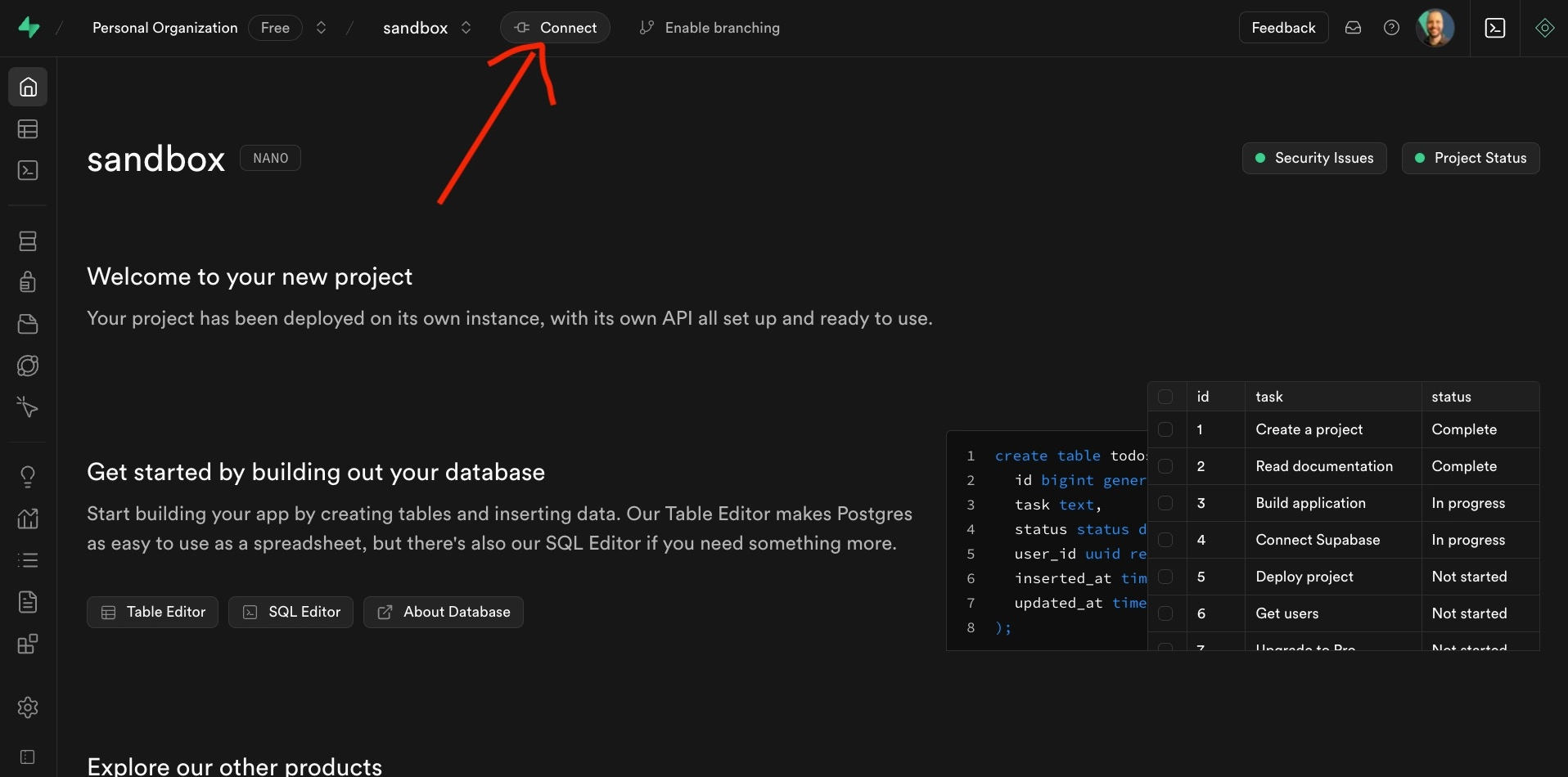Toggle the select-all checkbox in the table header
Image resolution: width=1568 pixels, height=777 pixels.
[1166, 396]
